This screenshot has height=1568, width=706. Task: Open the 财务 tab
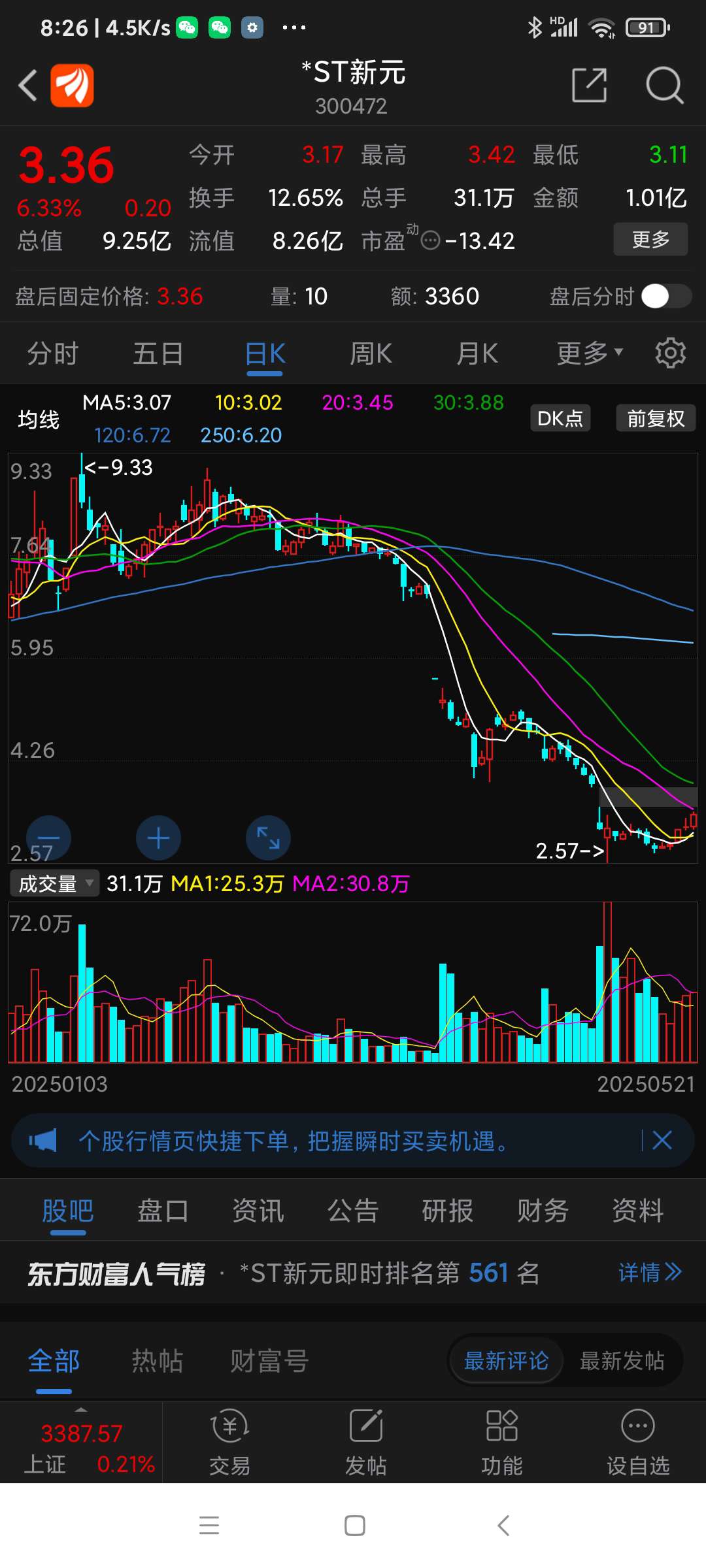coord(543,1211)
